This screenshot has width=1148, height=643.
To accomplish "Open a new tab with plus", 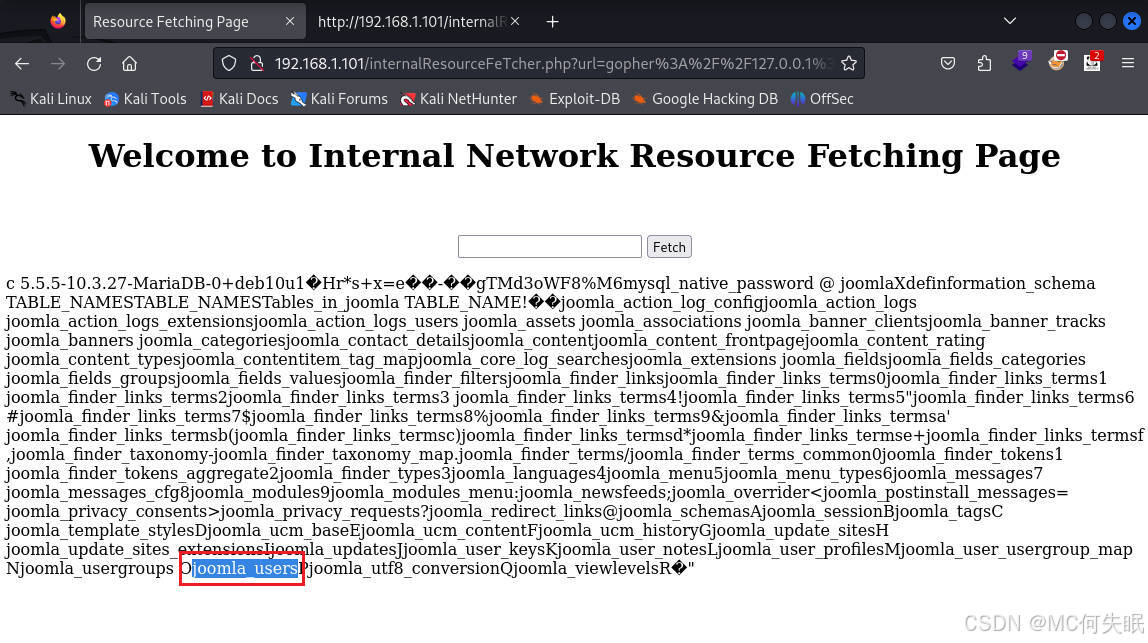I will [x=553, y=22].
